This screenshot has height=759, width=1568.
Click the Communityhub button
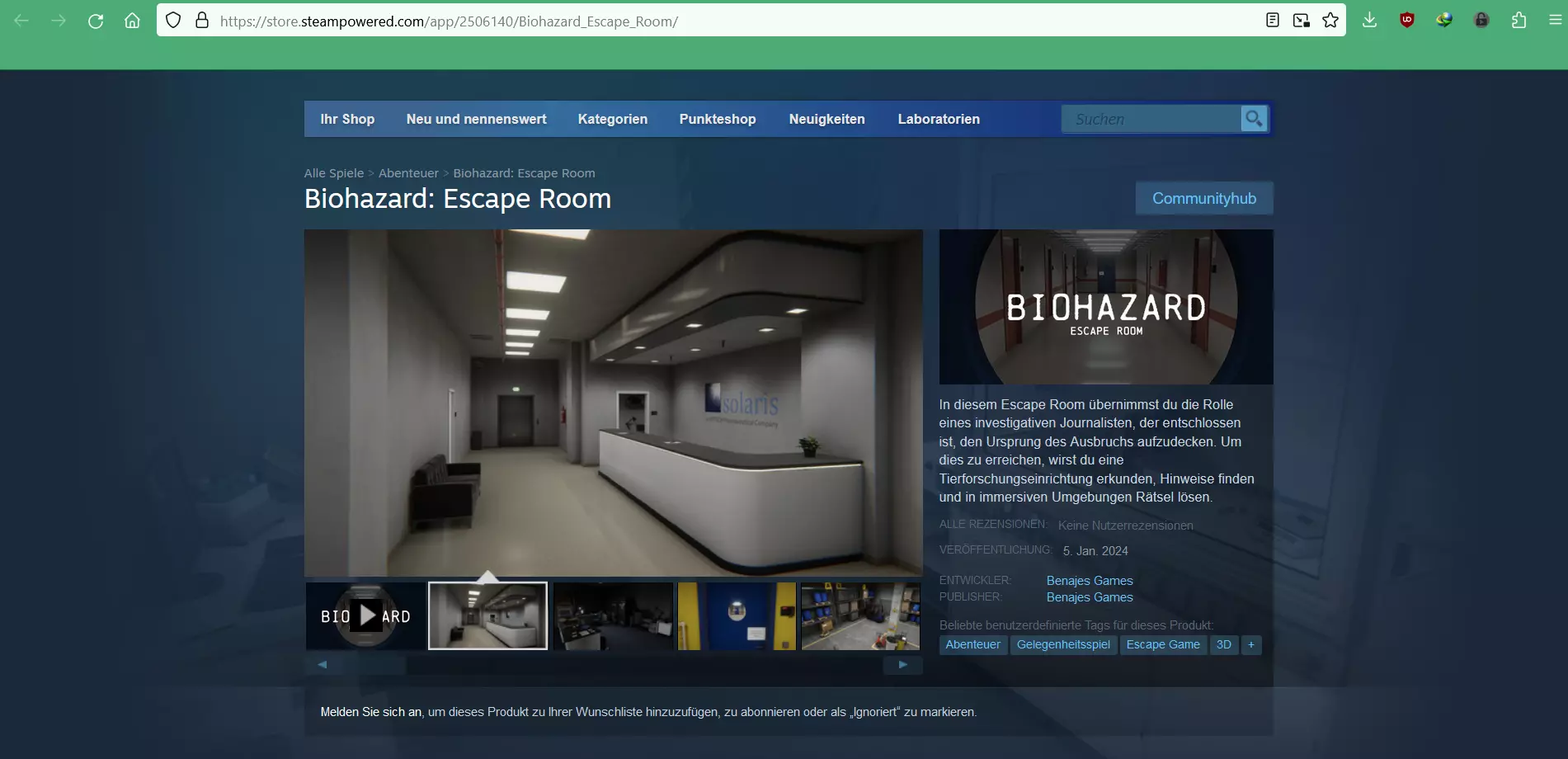pos(1204,198)
